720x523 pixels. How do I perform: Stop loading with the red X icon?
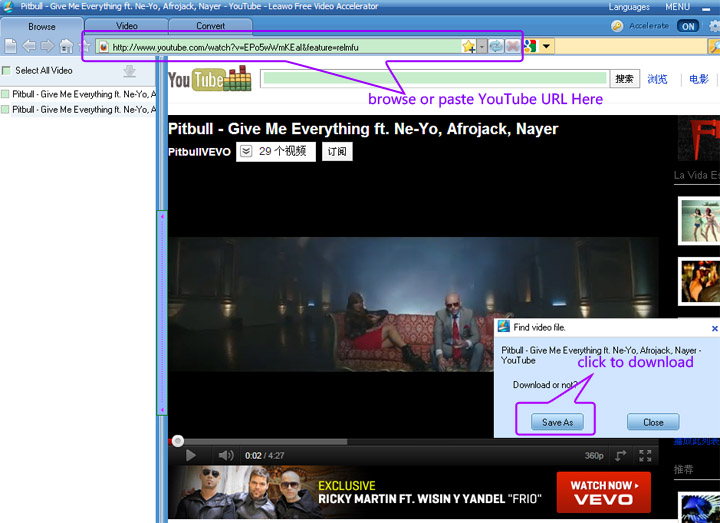click(512, 46)
